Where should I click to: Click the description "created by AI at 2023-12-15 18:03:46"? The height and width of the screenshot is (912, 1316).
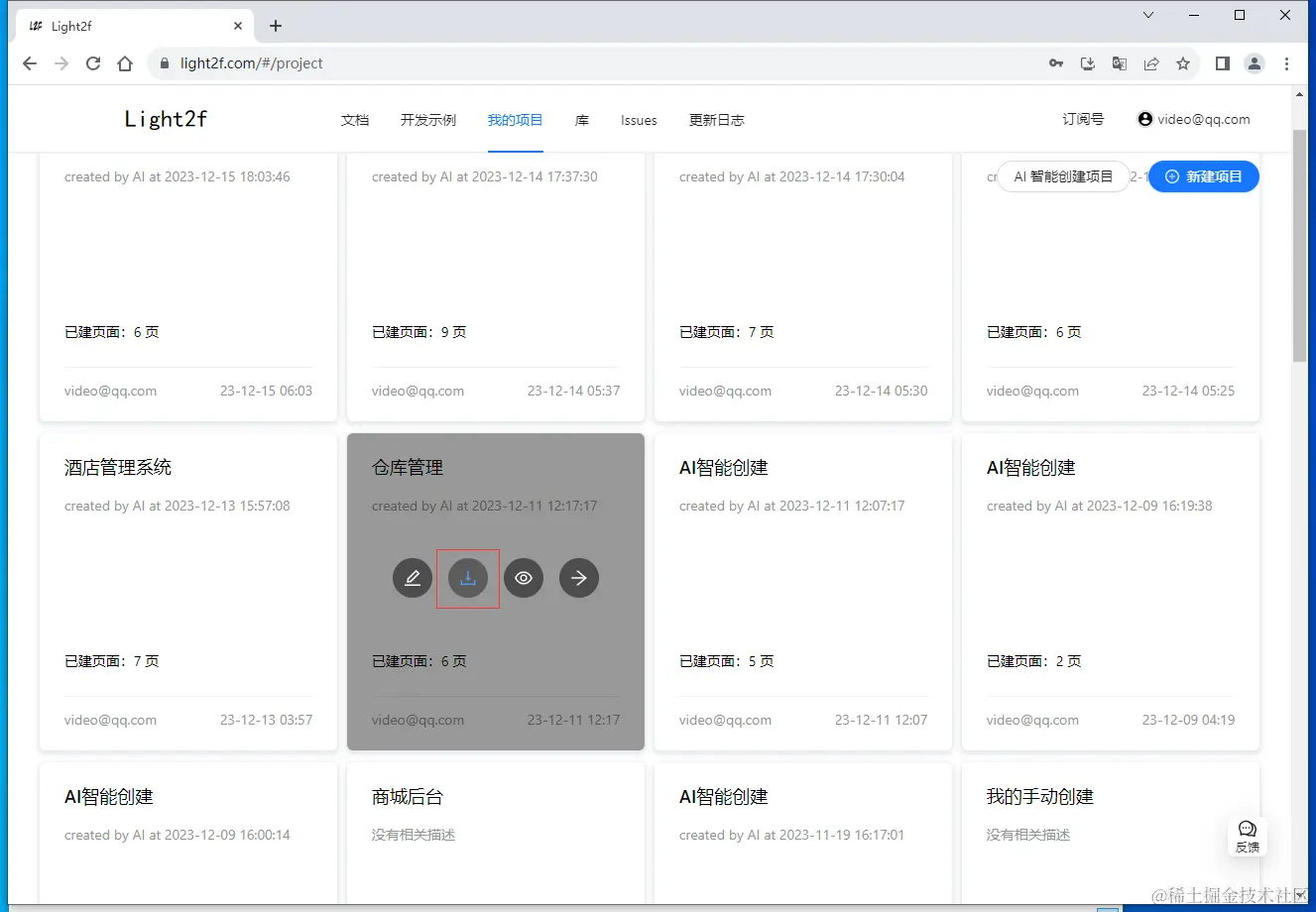point(178,176)
